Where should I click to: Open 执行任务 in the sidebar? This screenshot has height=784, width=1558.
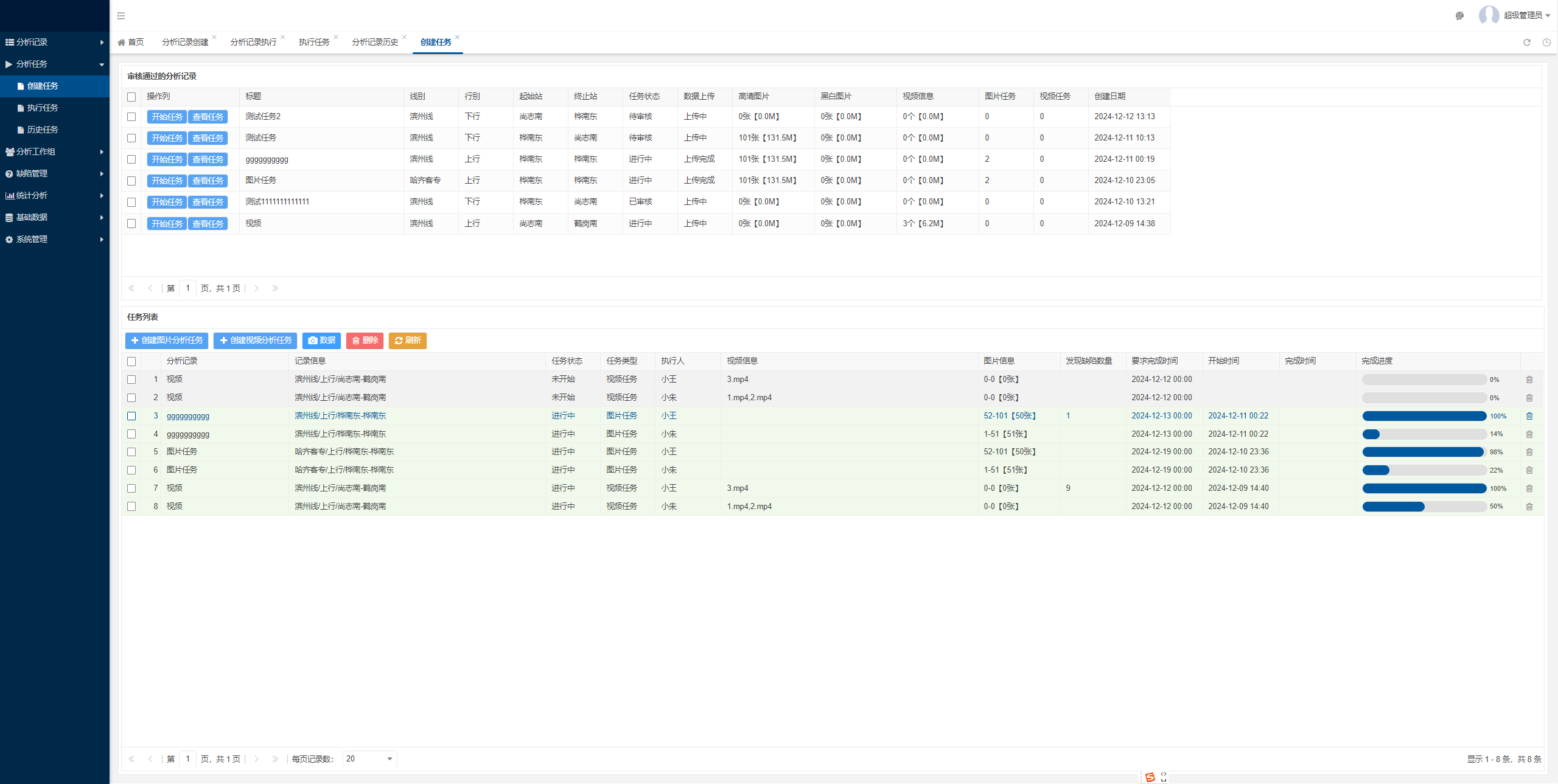(x=55, y=108)
